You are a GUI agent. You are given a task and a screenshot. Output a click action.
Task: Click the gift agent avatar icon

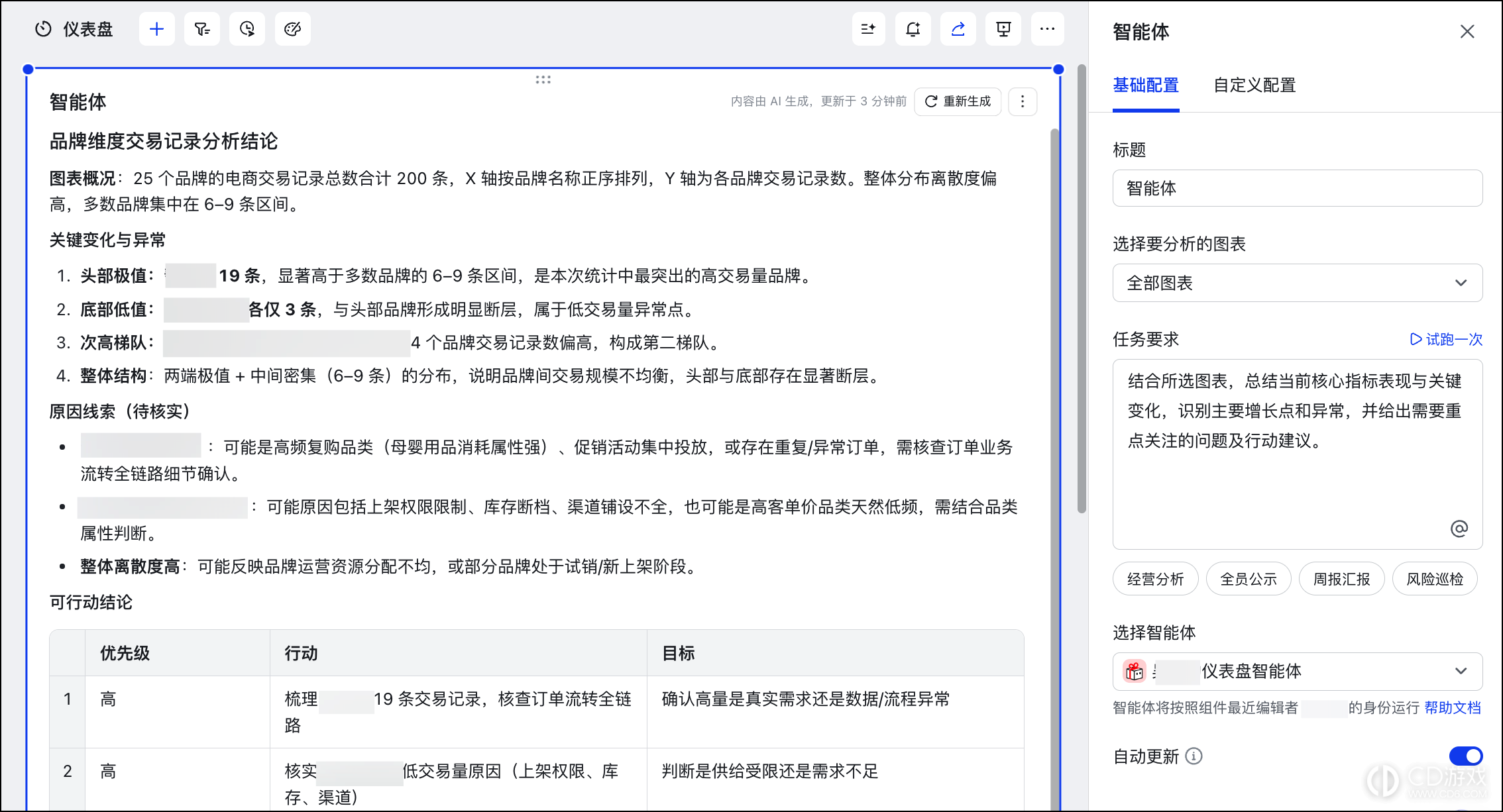pyautogui.click(x=1135, y=671)
